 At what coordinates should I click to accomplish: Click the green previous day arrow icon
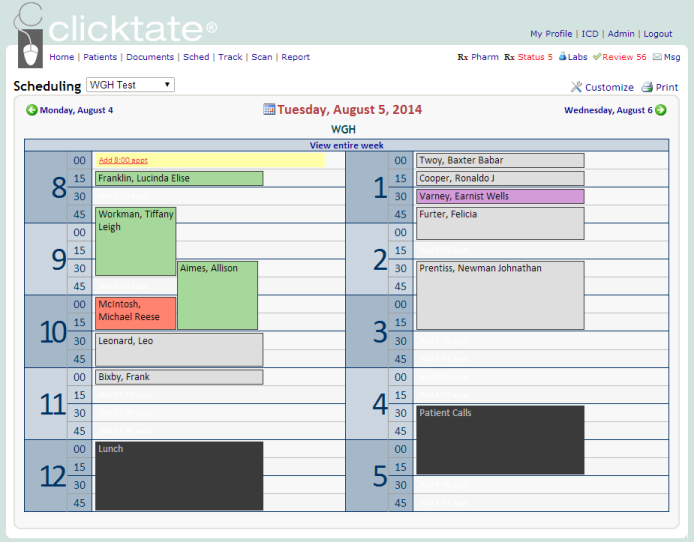tap(32, 110)
